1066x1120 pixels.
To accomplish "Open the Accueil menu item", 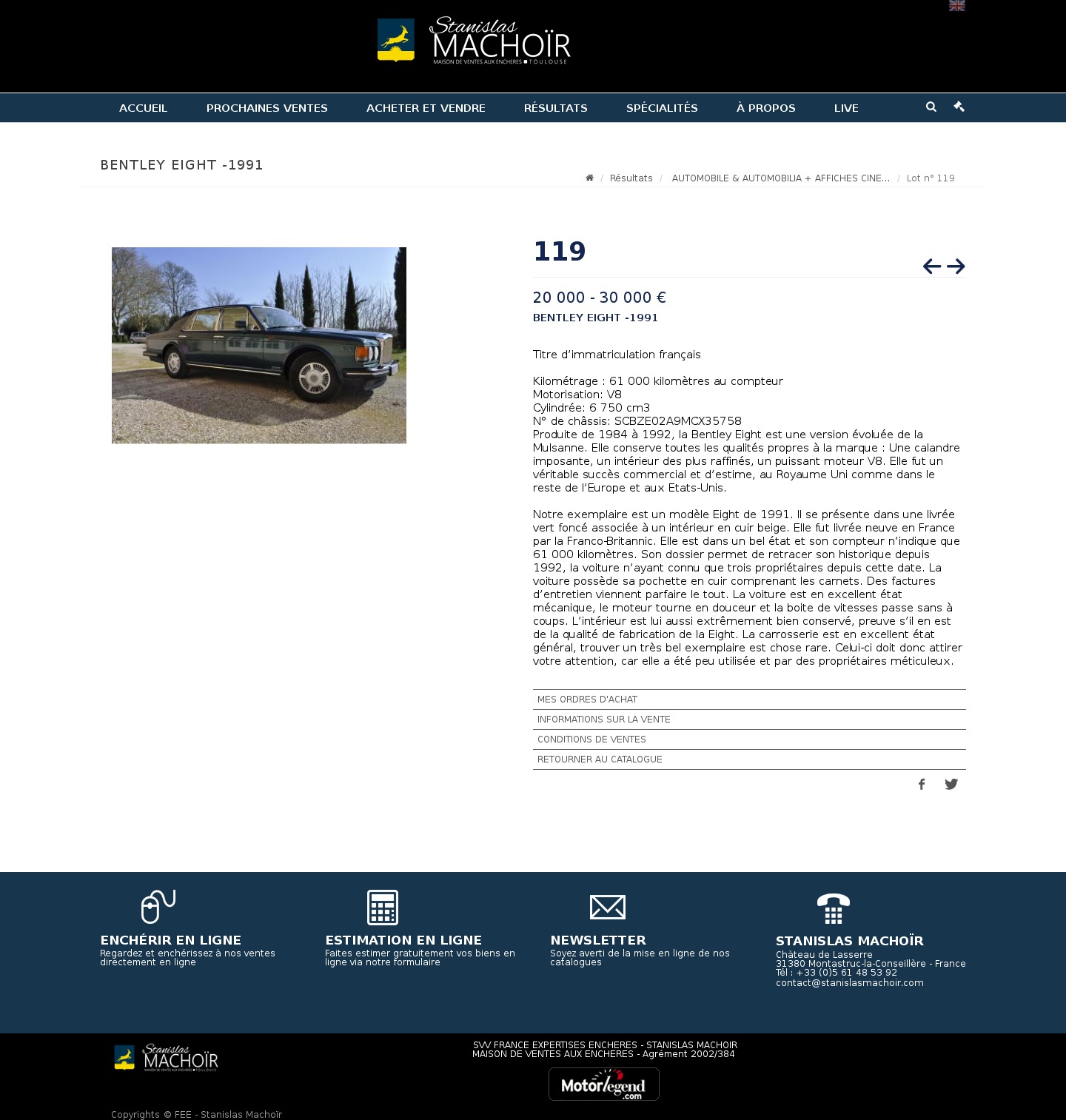I will pos(144,108).
